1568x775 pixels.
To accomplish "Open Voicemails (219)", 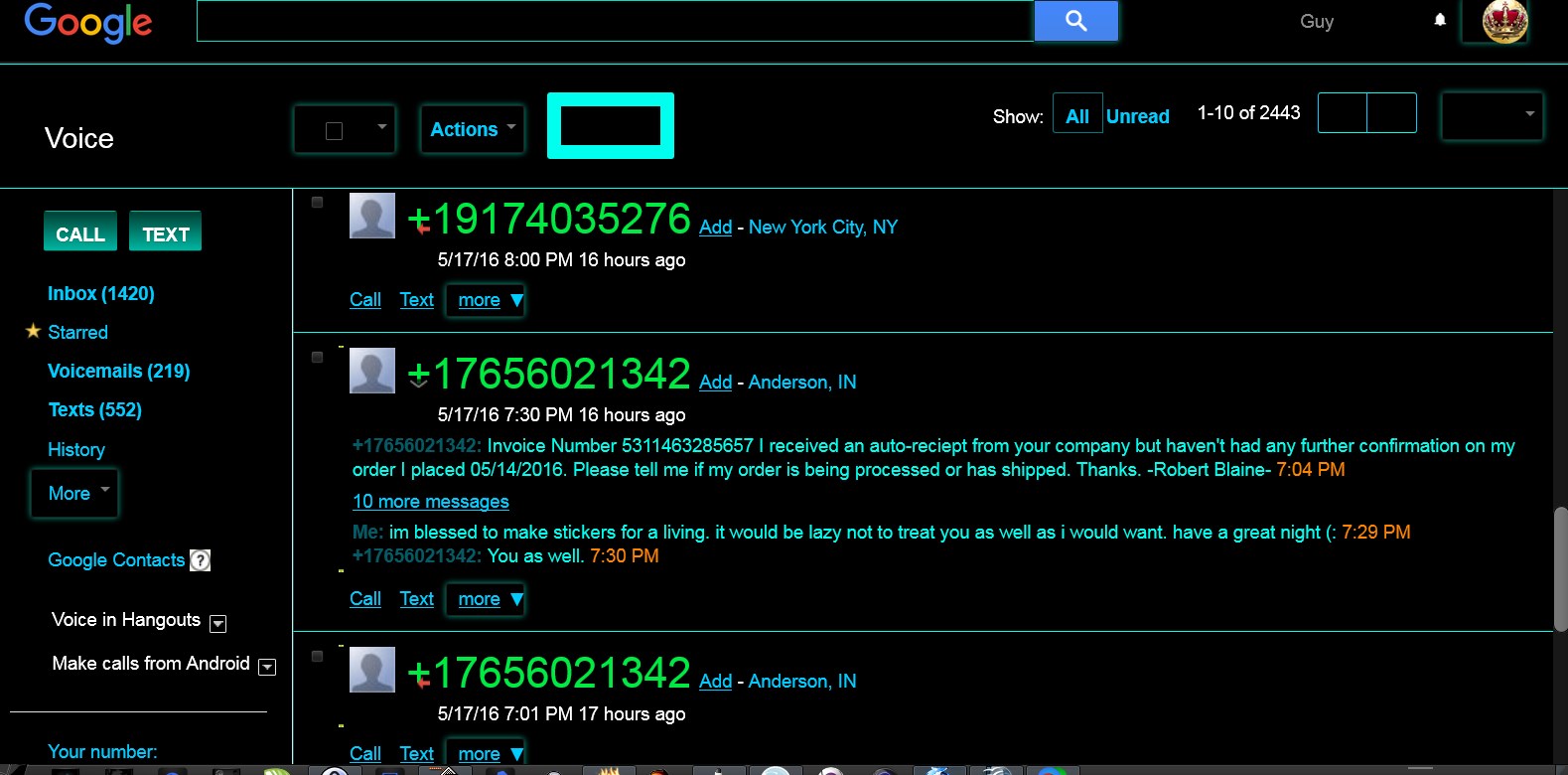I will pos(119,371).
